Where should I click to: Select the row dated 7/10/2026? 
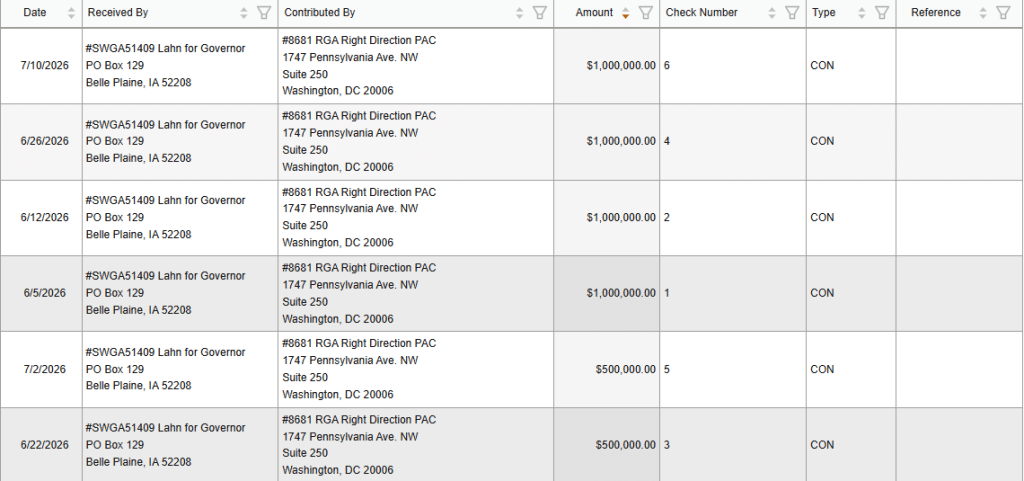[x=512, y=65]
